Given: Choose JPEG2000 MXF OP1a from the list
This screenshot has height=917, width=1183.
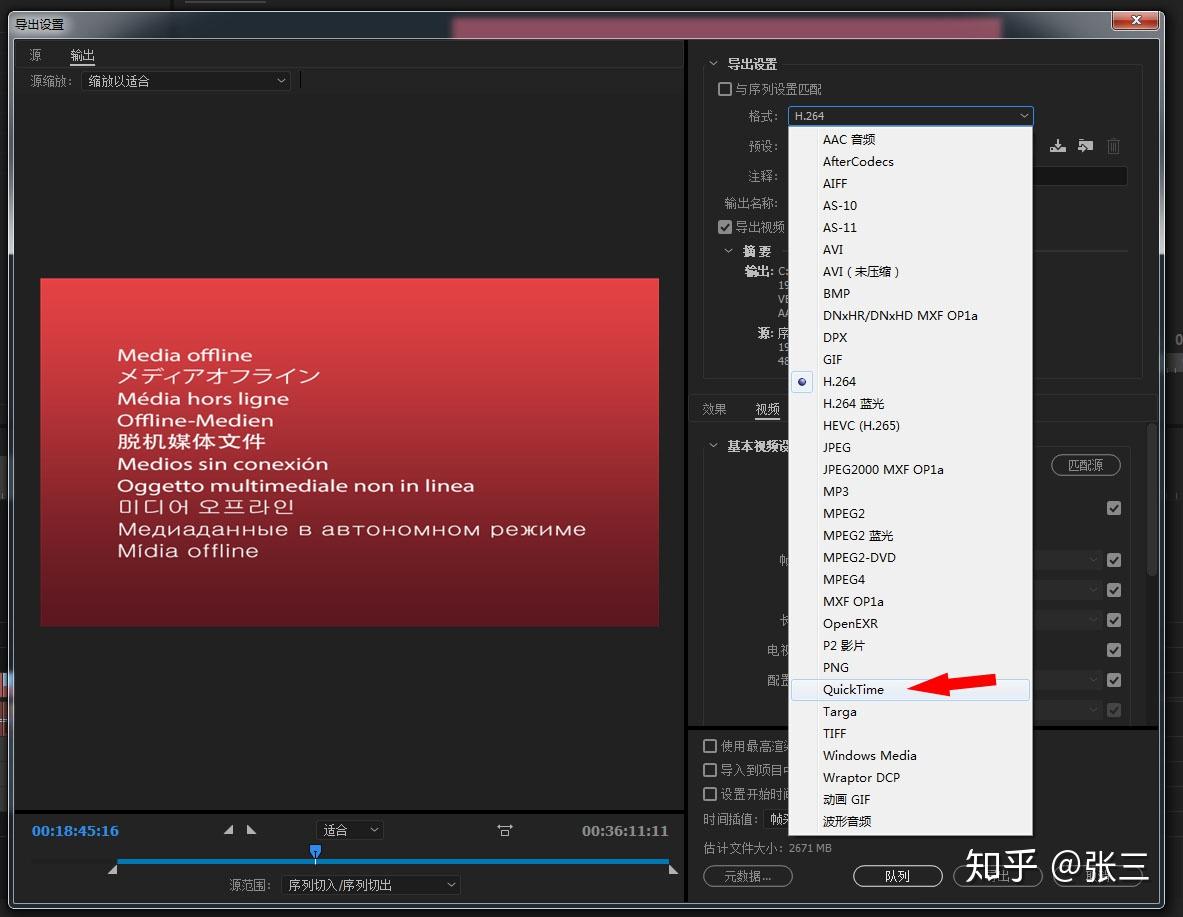Looking at the screenshot, I should coord(911,469).
